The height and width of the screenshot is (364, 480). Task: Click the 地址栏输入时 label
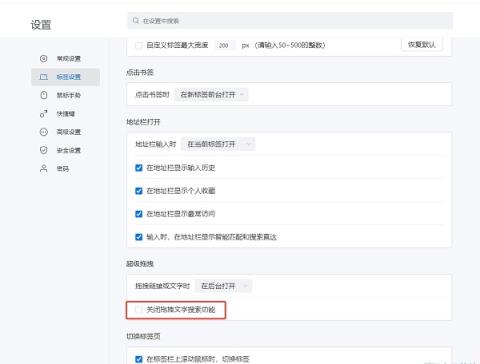156,144
